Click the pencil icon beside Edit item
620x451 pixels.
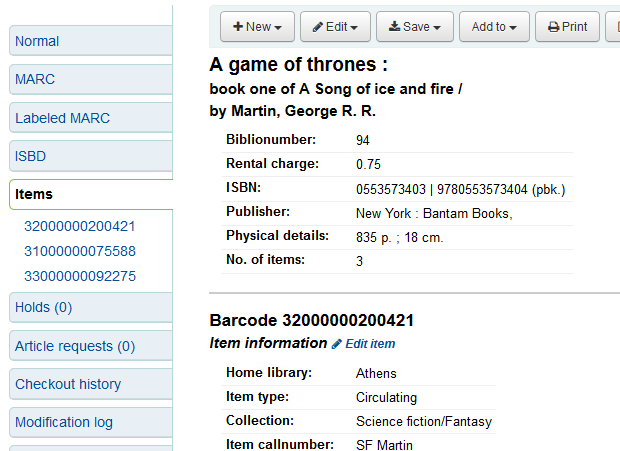coord(337,343)
